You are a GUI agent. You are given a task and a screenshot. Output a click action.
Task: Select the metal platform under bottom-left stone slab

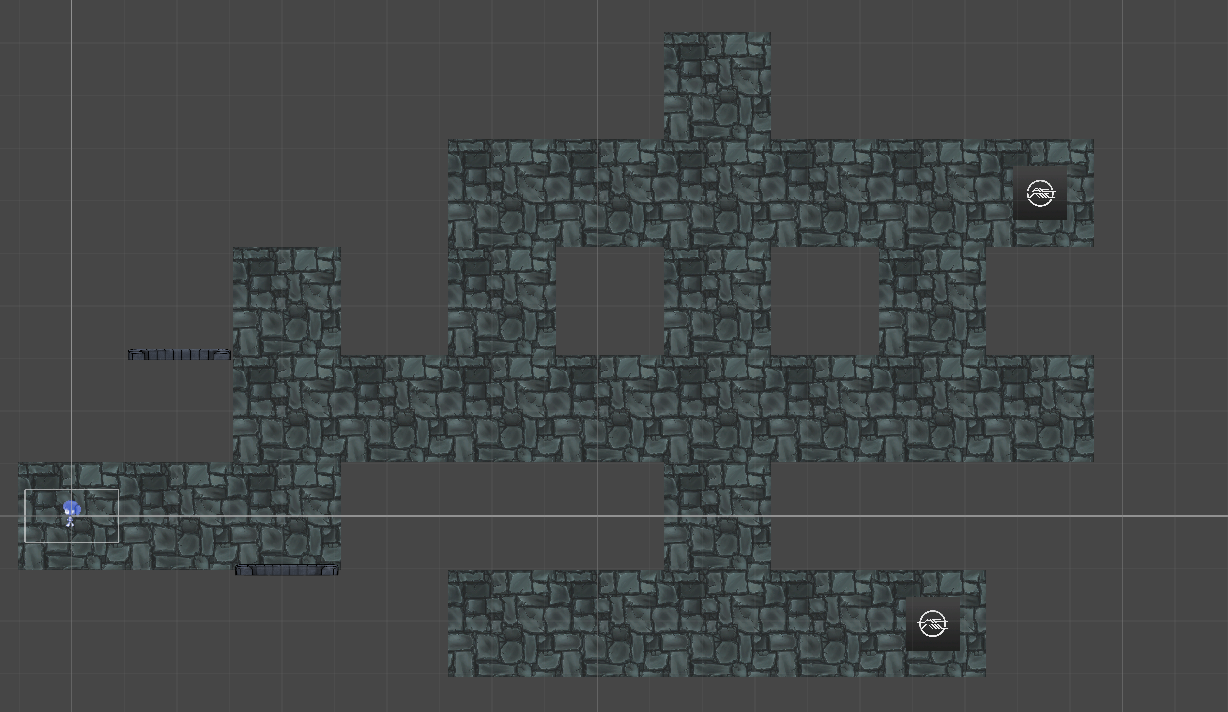tap(287, 570)
